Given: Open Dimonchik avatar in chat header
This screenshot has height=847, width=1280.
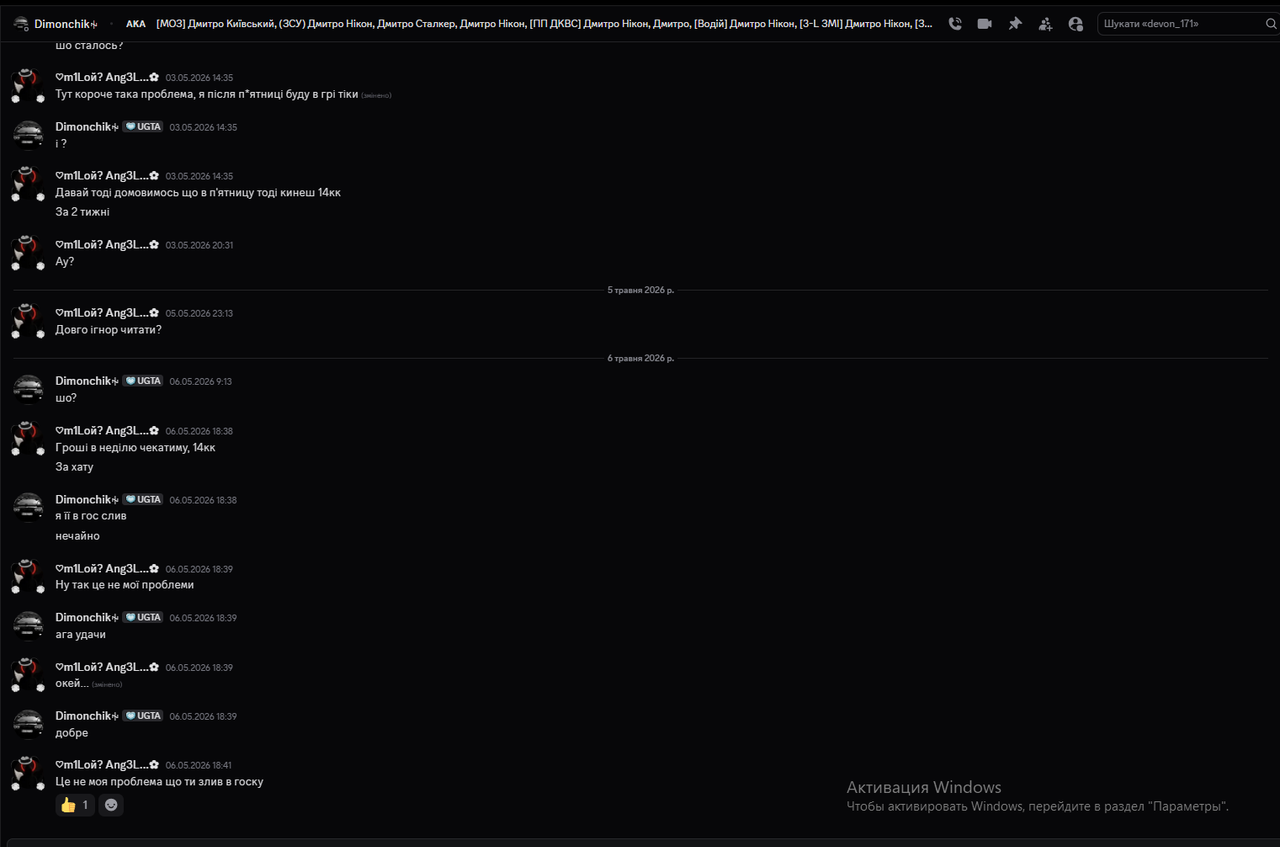Looking at the screenshot, I should [x=21, y=24].
